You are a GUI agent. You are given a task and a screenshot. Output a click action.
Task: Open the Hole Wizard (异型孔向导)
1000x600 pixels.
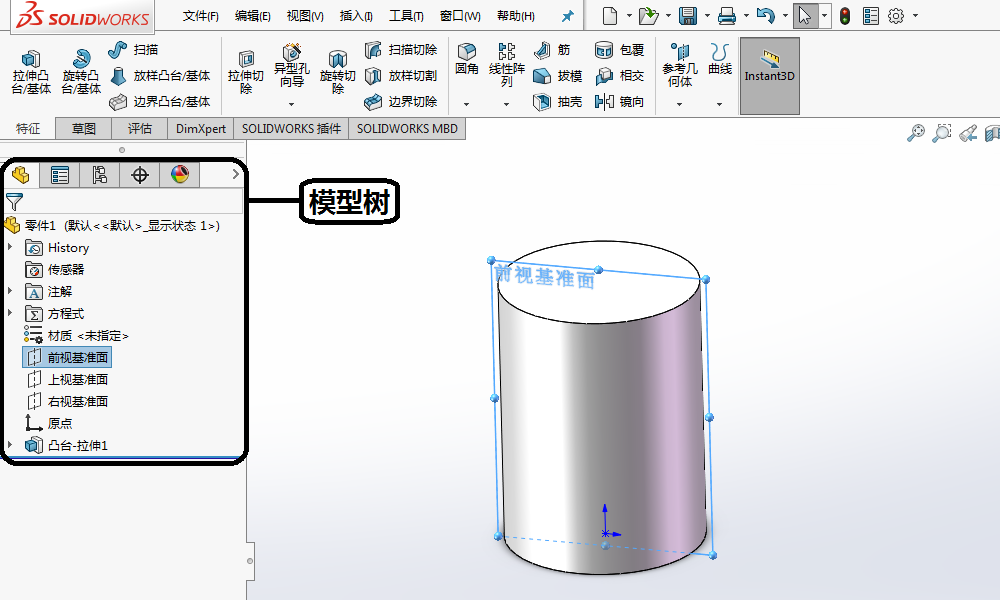click(291, 66)
